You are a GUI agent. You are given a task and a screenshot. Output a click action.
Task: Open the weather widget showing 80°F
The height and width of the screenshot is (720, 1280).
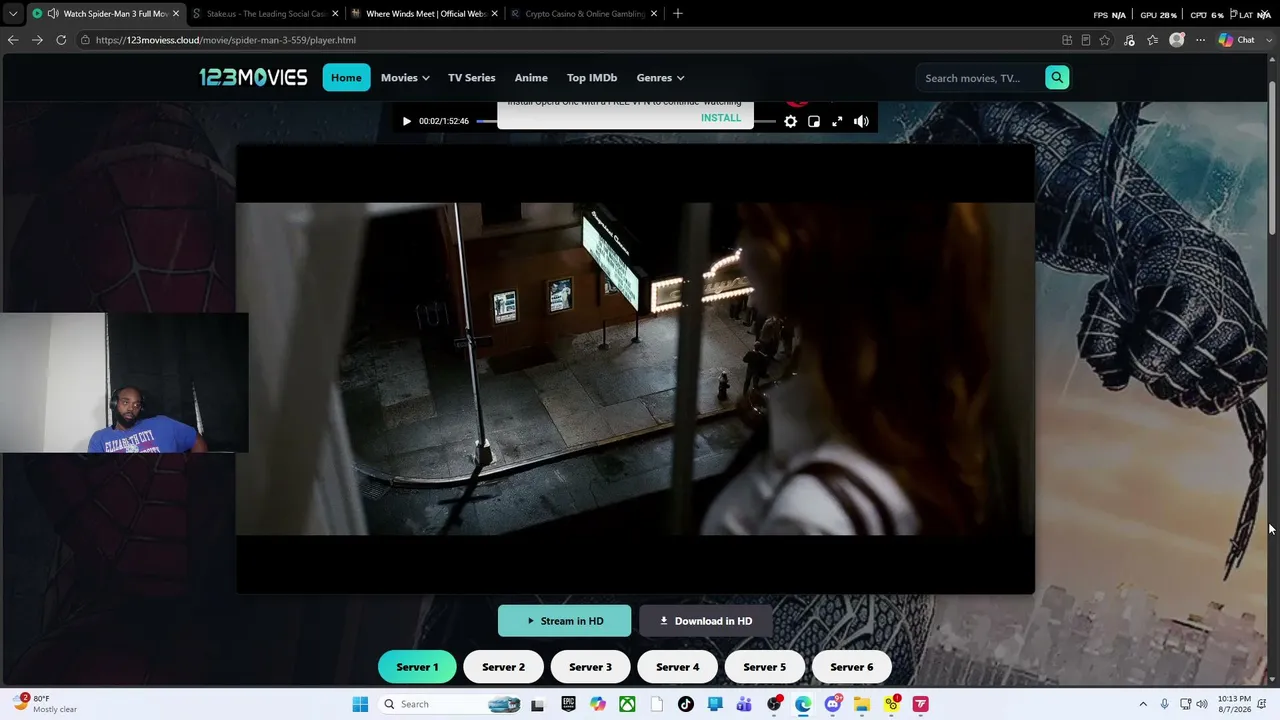coord(45,704)
